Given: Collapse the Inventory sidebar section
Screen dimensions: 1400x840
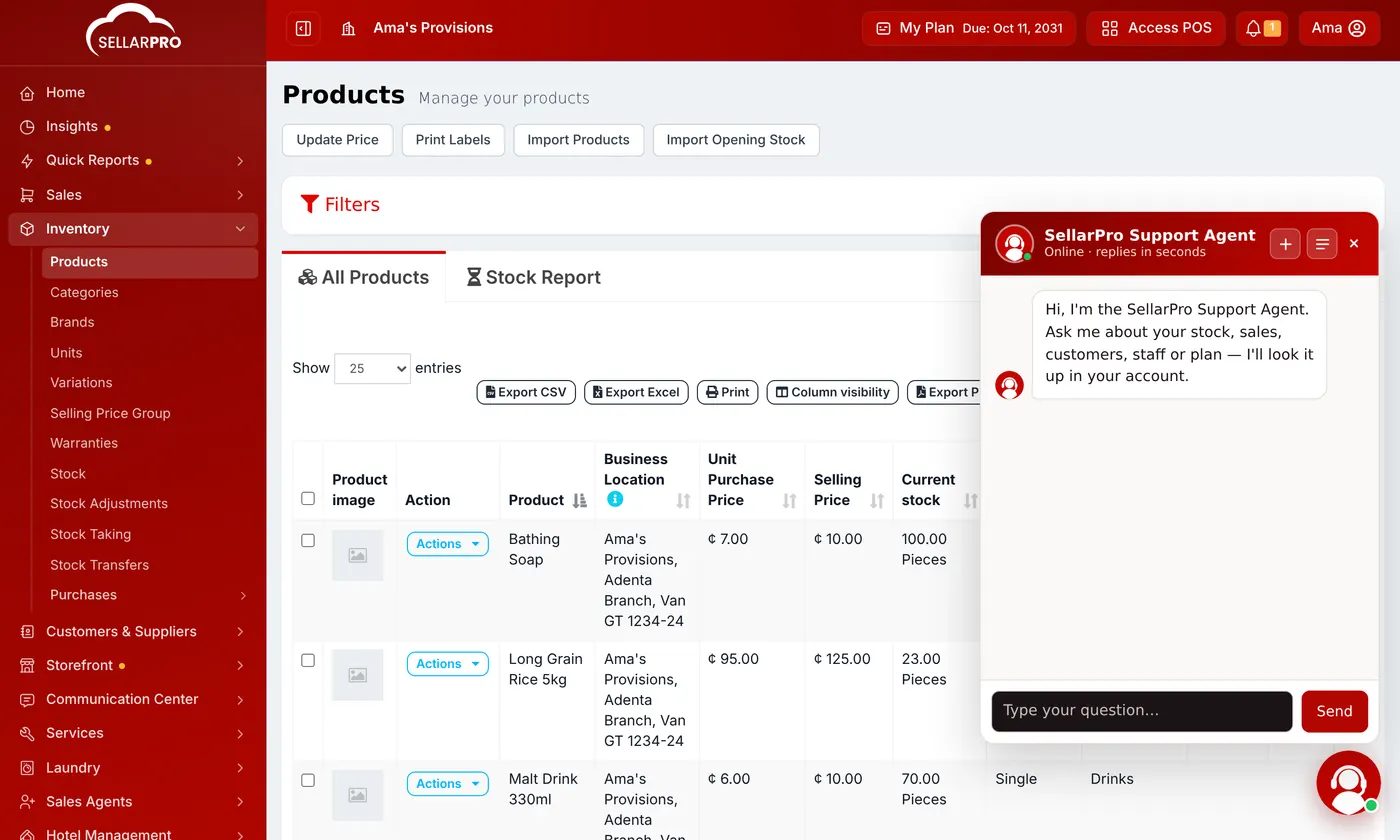Looking at the screenshot, I should click(133, 229).
